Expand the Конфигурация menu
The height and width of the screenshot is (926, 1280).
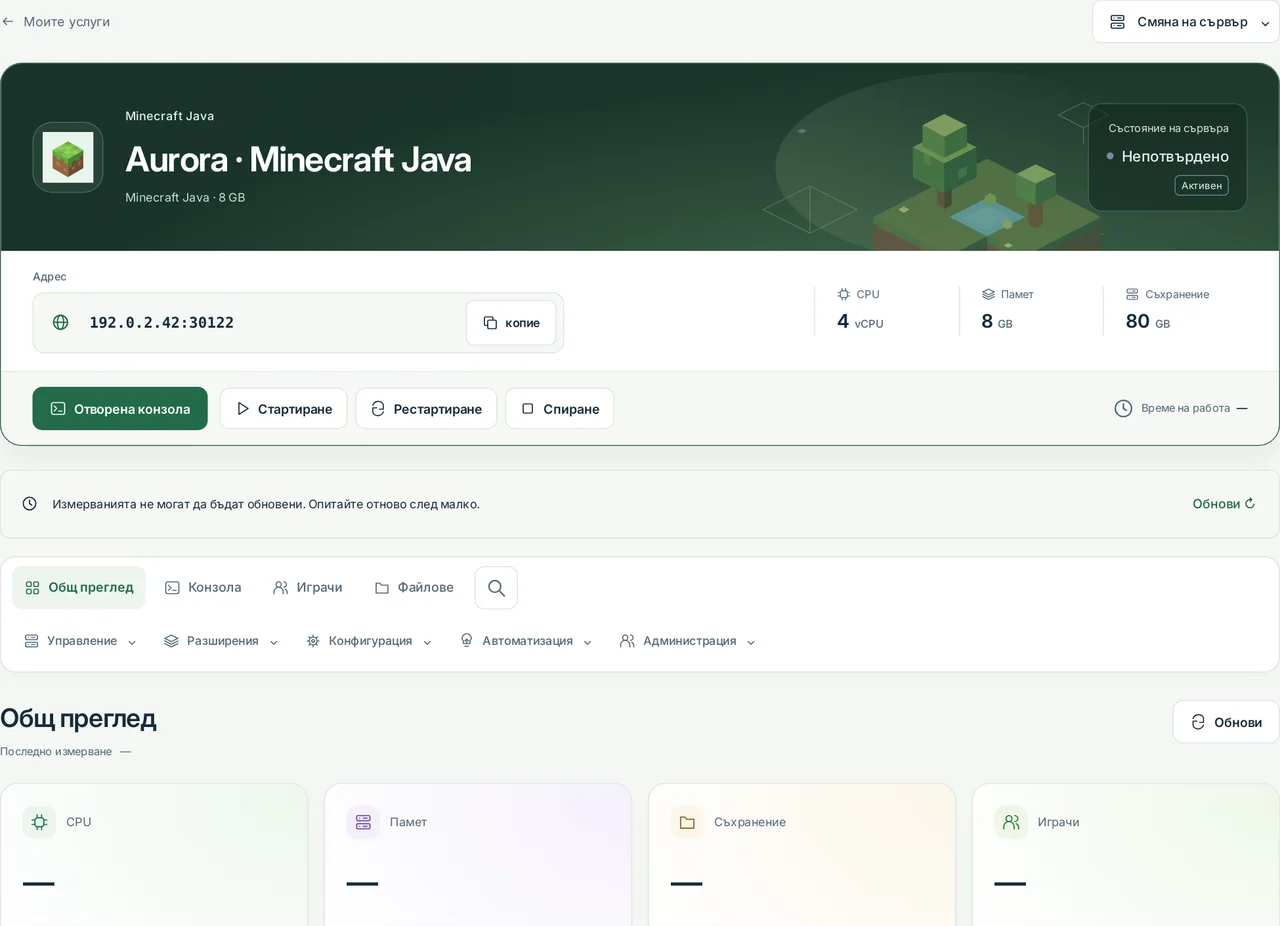point(369,641)
